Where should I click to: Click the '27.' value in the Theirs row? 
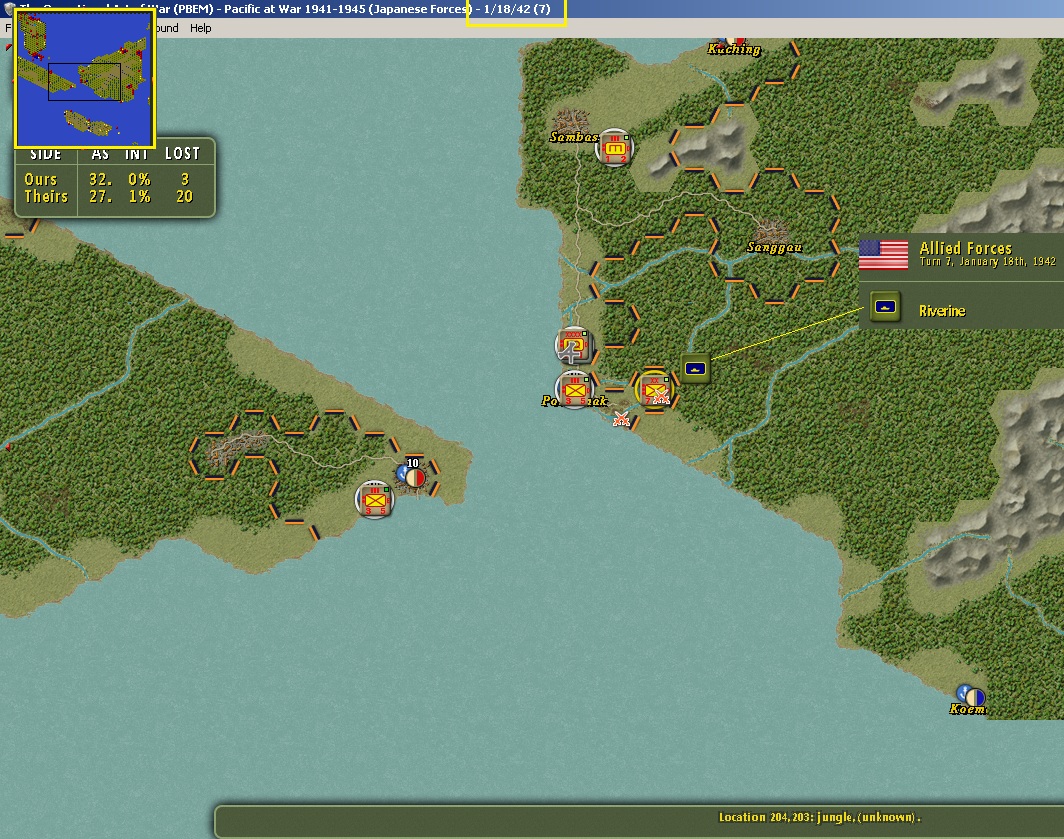100,196
